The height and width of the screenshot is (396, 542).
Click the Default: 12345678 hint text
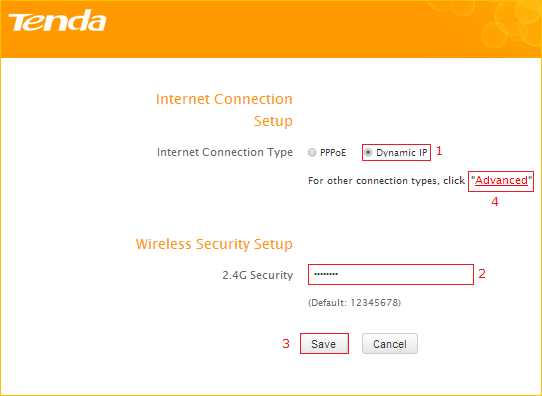pyautogui.click(x=354, y=303)
